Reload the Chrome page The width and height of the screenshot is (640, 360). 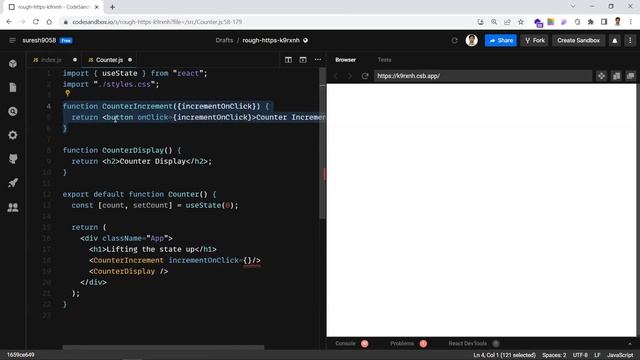[36, 22]
